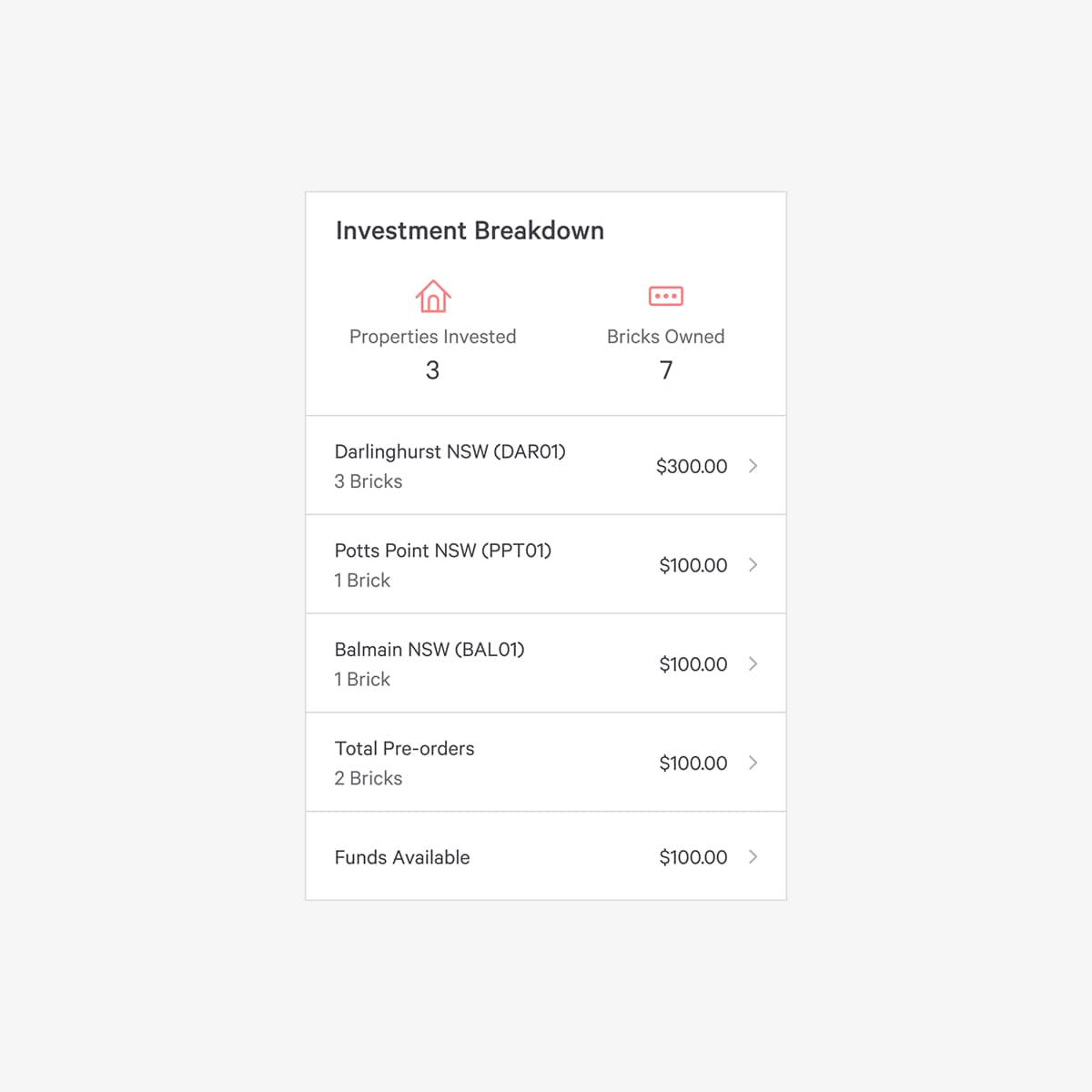Select the Potts Point NSW (PPT01) row title
This screenshot has width=1092, height=1092.
coord(443,551)
